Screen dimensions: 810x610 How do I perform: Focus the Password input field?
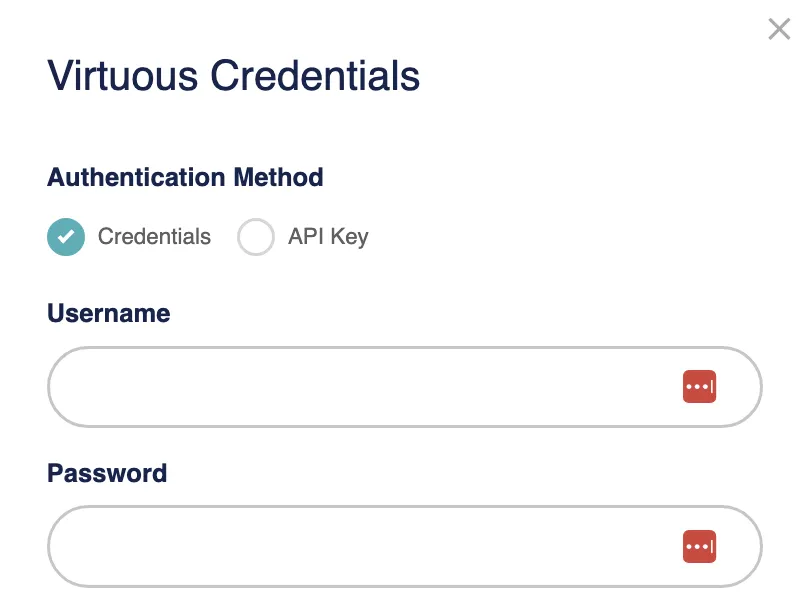click(360, 547)
